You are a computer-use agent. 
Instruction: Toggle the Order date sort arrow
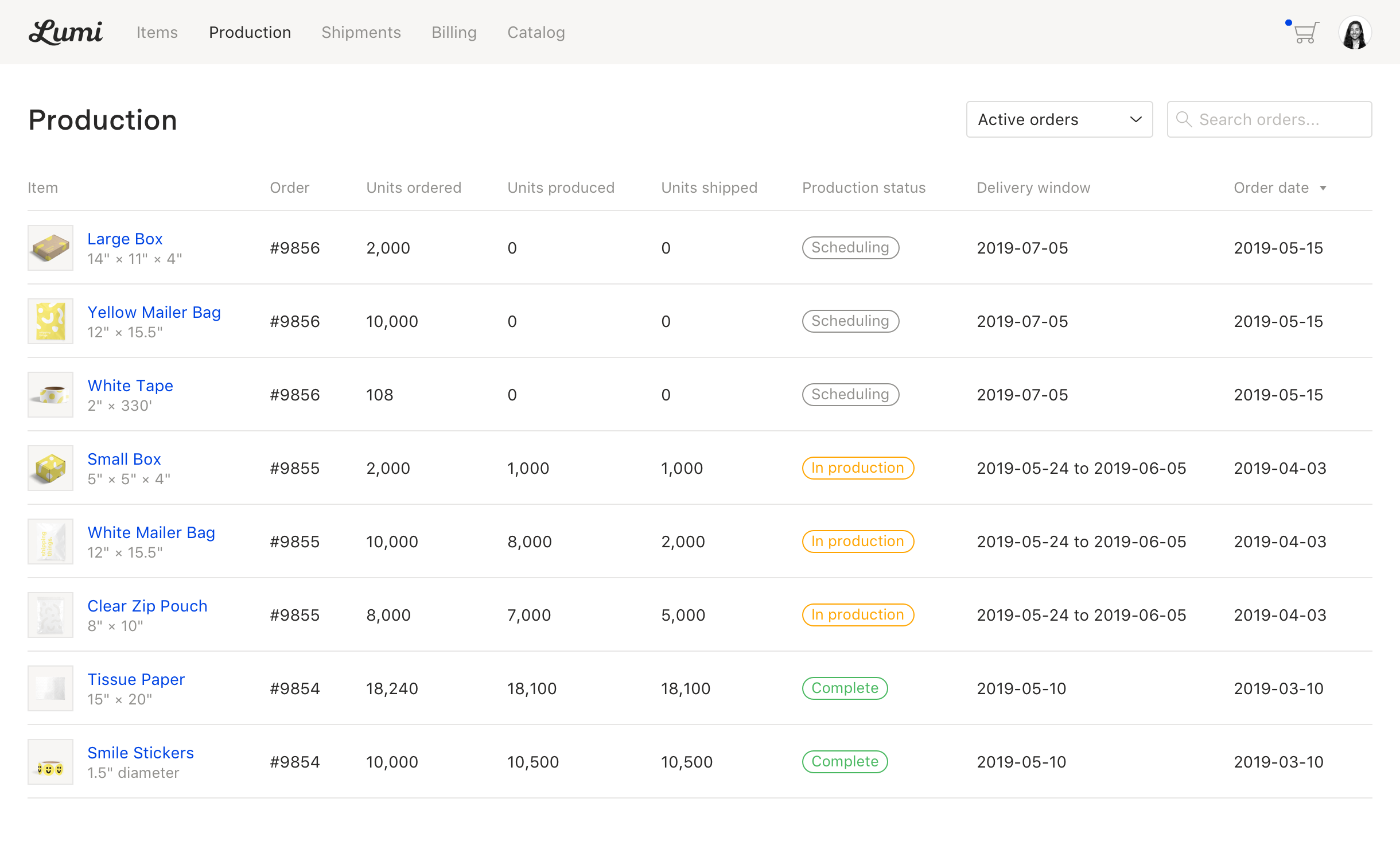pos(1323,188)
